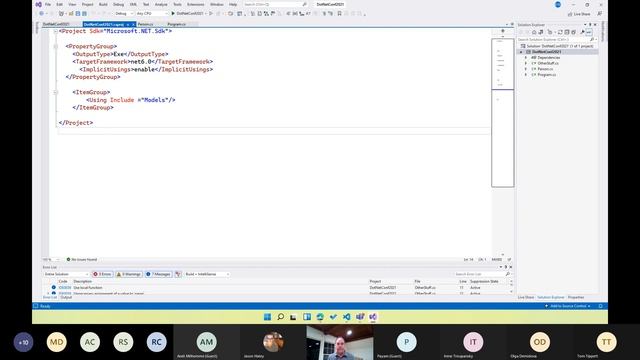This screenshot has width=640, height=360.
Task: Click Search Solution Explorer field
Action: [x=557, y=40]
